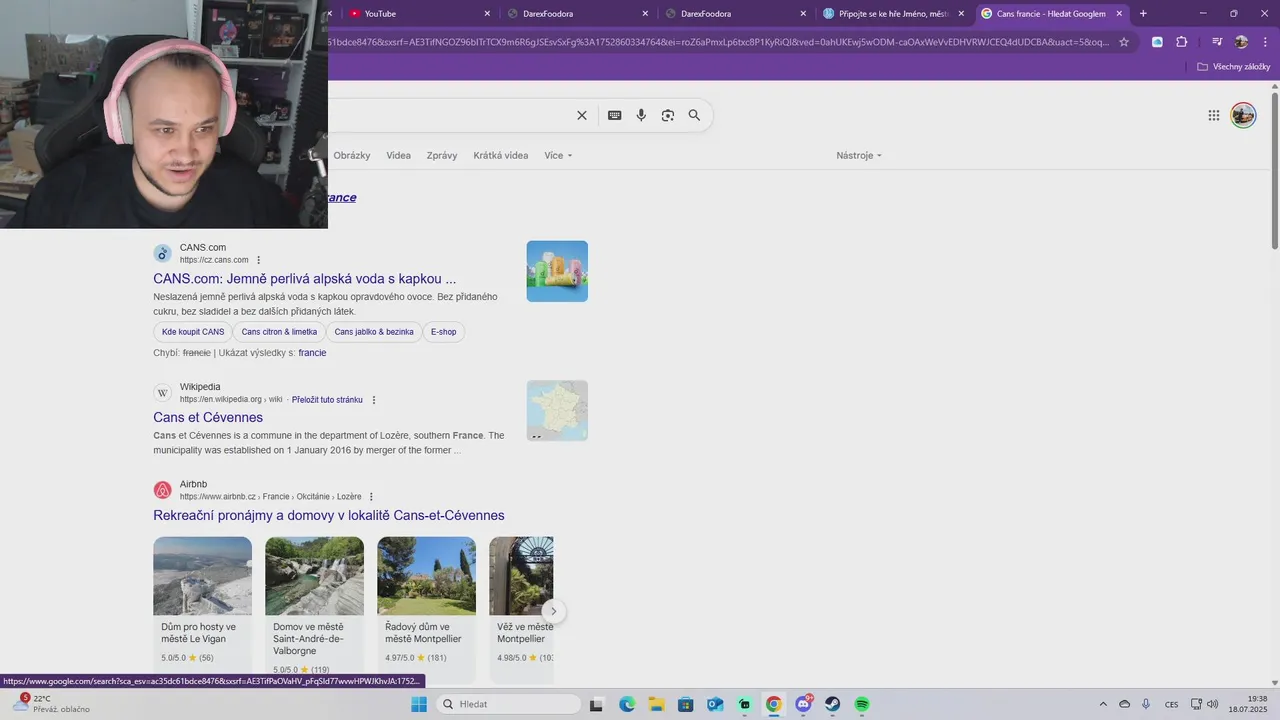
Task: Click the E-shop chip
Action: [x=444, y=332]
